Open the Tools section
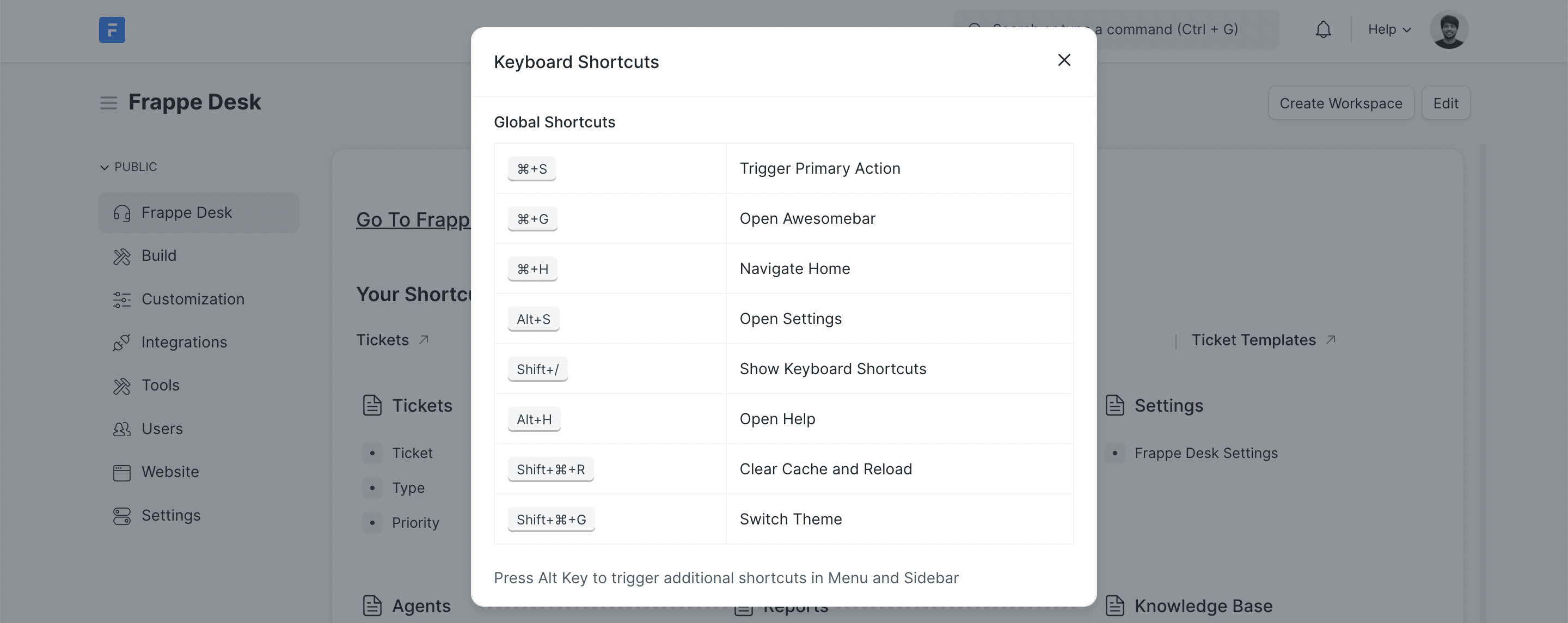Screen dimensions: 1568x623 161,385
